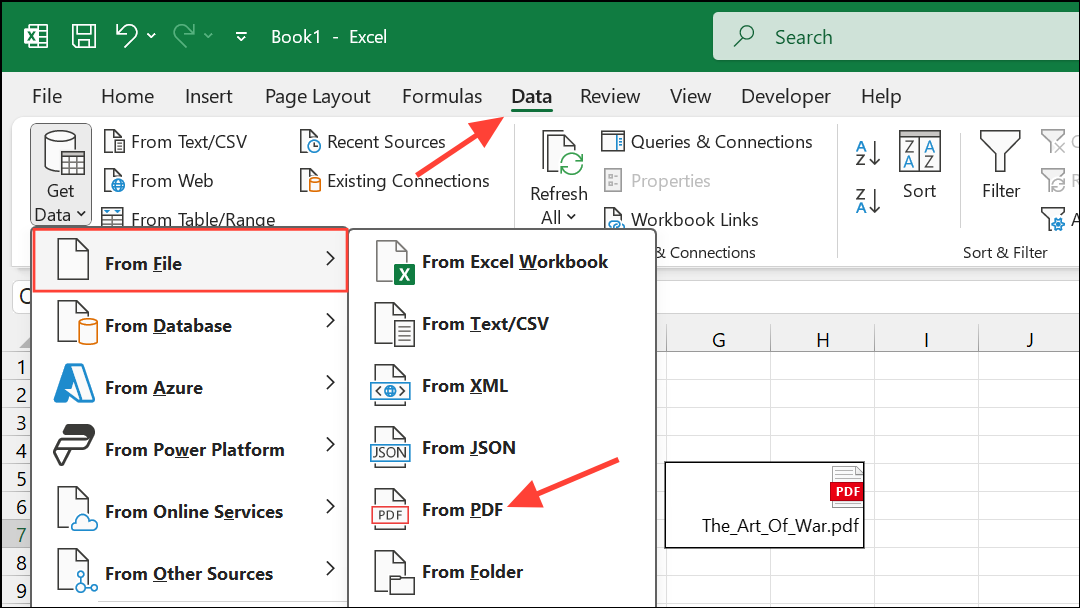This screenshot has height=608, width=1080.
Task: Click the Refresh All icon
Action: click(x=561, y=153)
